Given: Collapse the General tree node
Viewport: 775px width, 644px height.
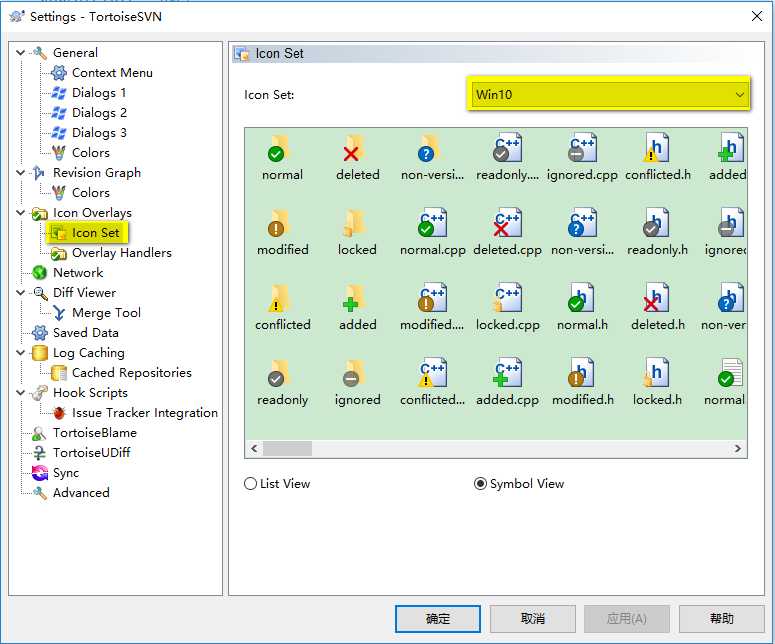Looking at the screenshot, I should tap(20, 52).
